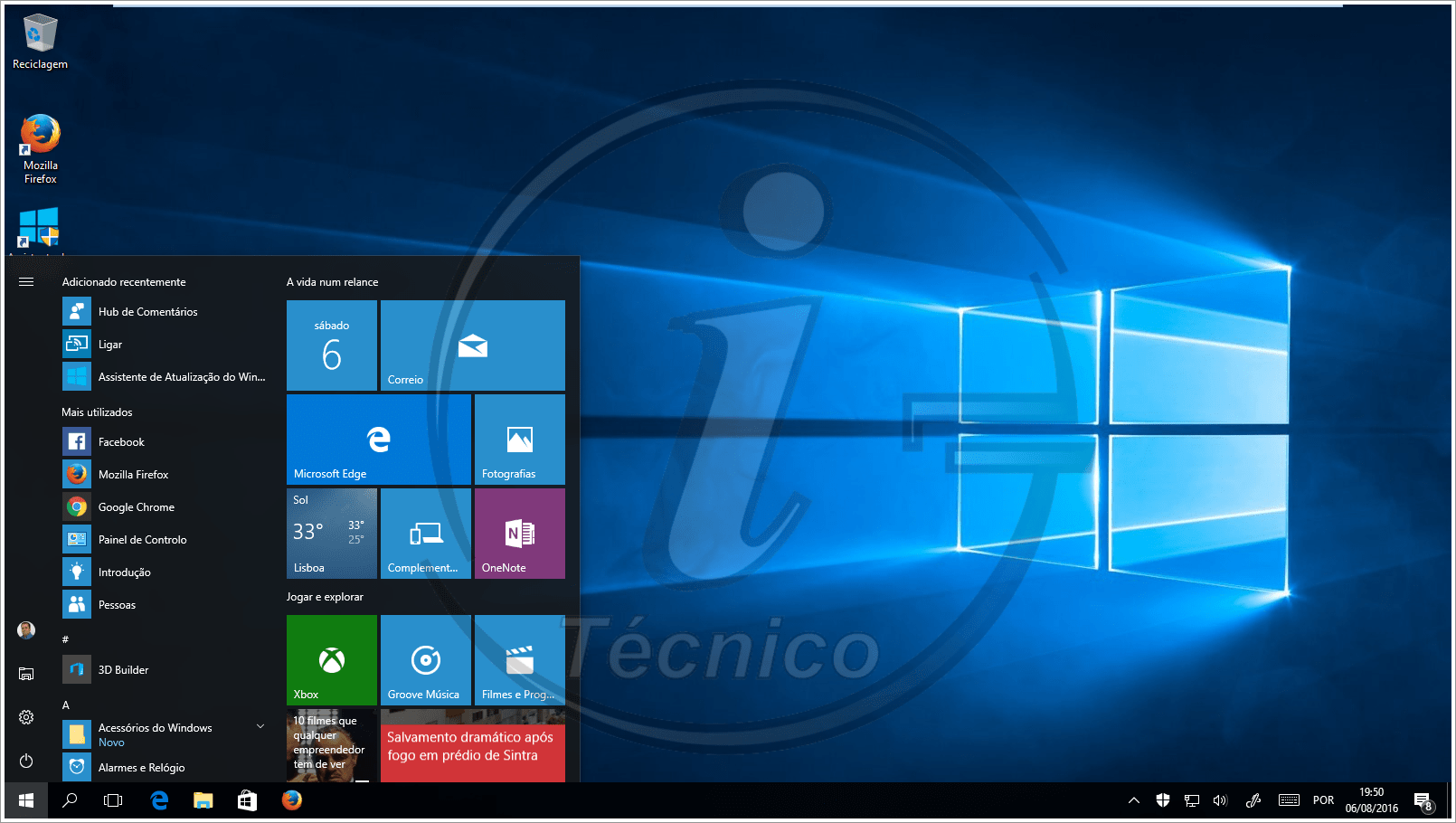The image size is (1456, 823).
Task: Select Google Chrome under Mais utilizados
Action: point(136,506)
